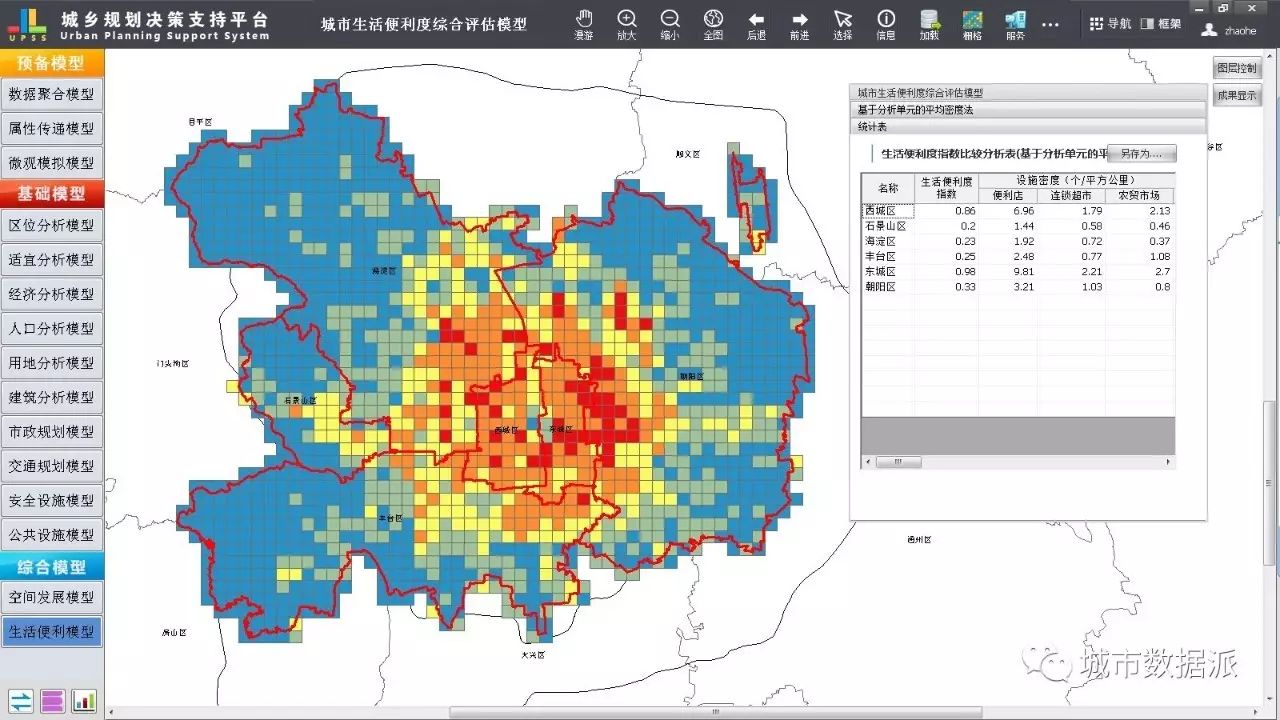Image resolution: width=1280 pixels, height=720 pixels.
Task: Collapse the 统计表 panel header
Action: (x=1028, y=127)
